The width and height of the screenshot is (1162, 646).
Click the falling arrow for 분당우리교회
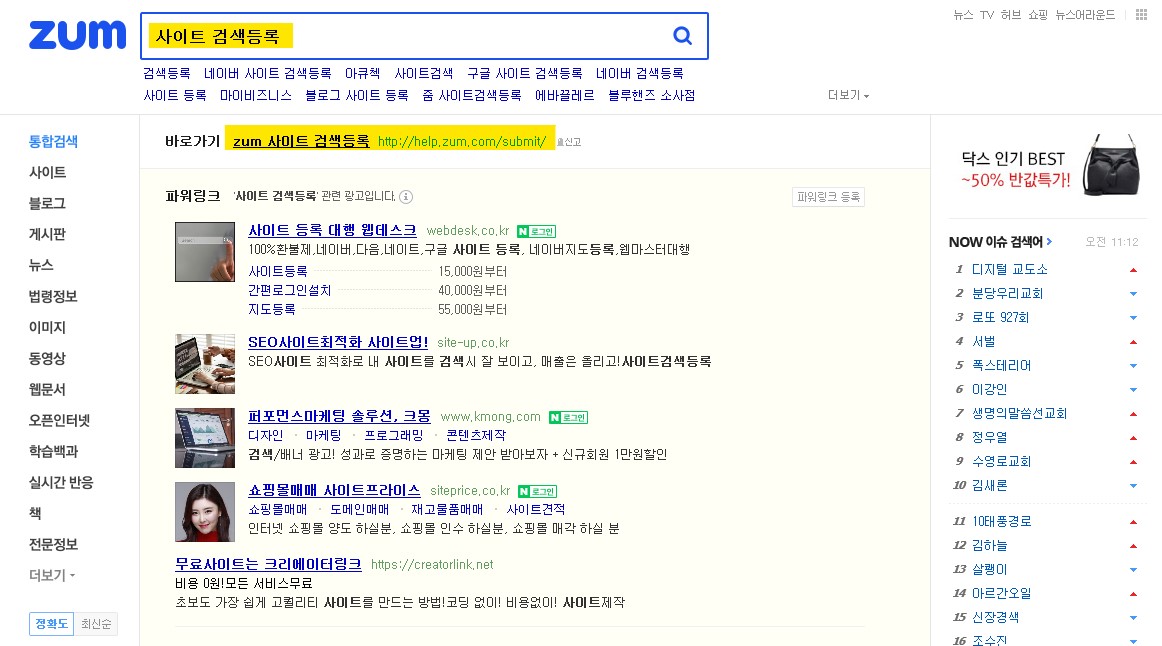click(x=1133, y=294)
